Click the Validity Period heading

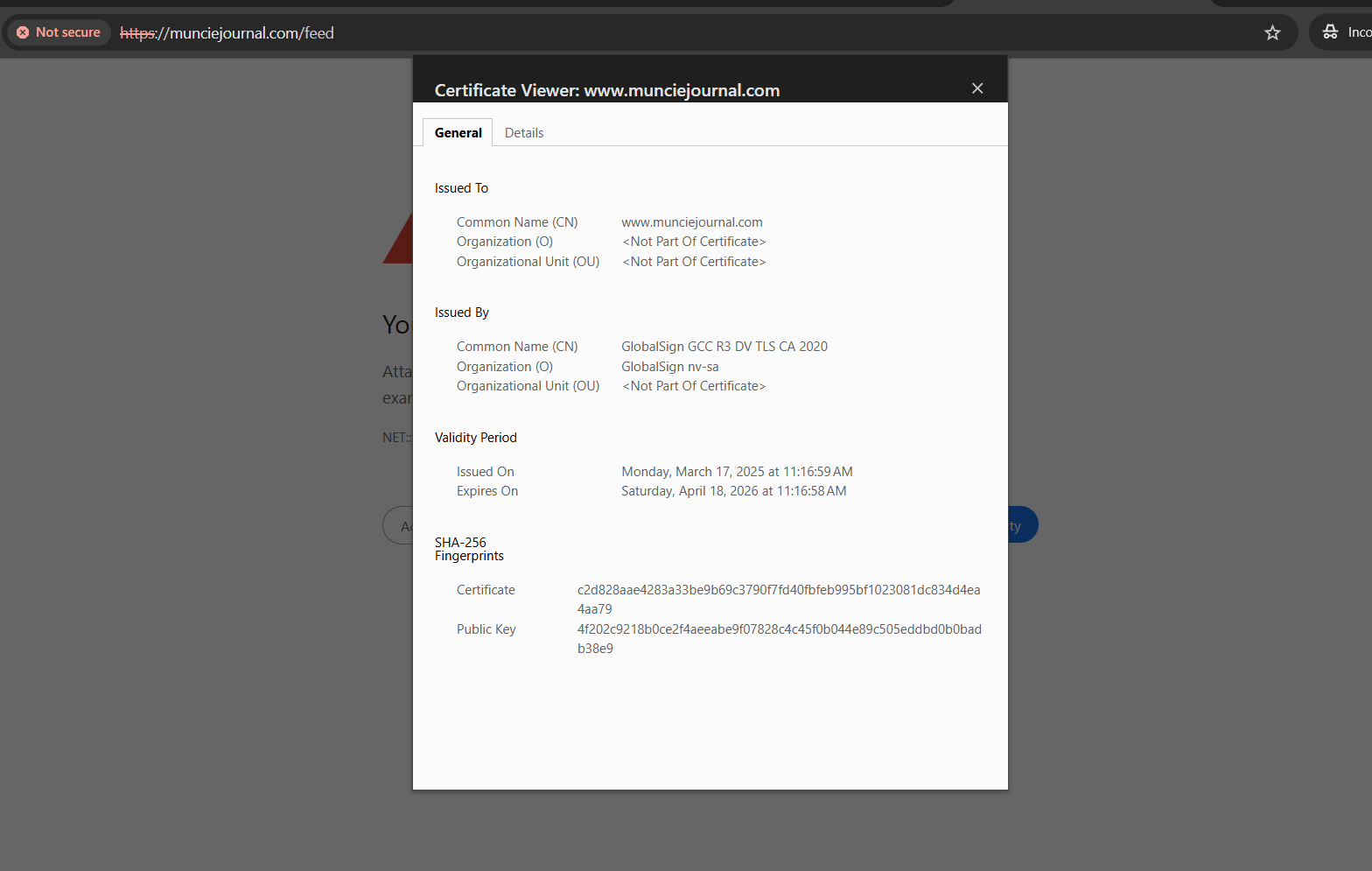coord(475,438)
